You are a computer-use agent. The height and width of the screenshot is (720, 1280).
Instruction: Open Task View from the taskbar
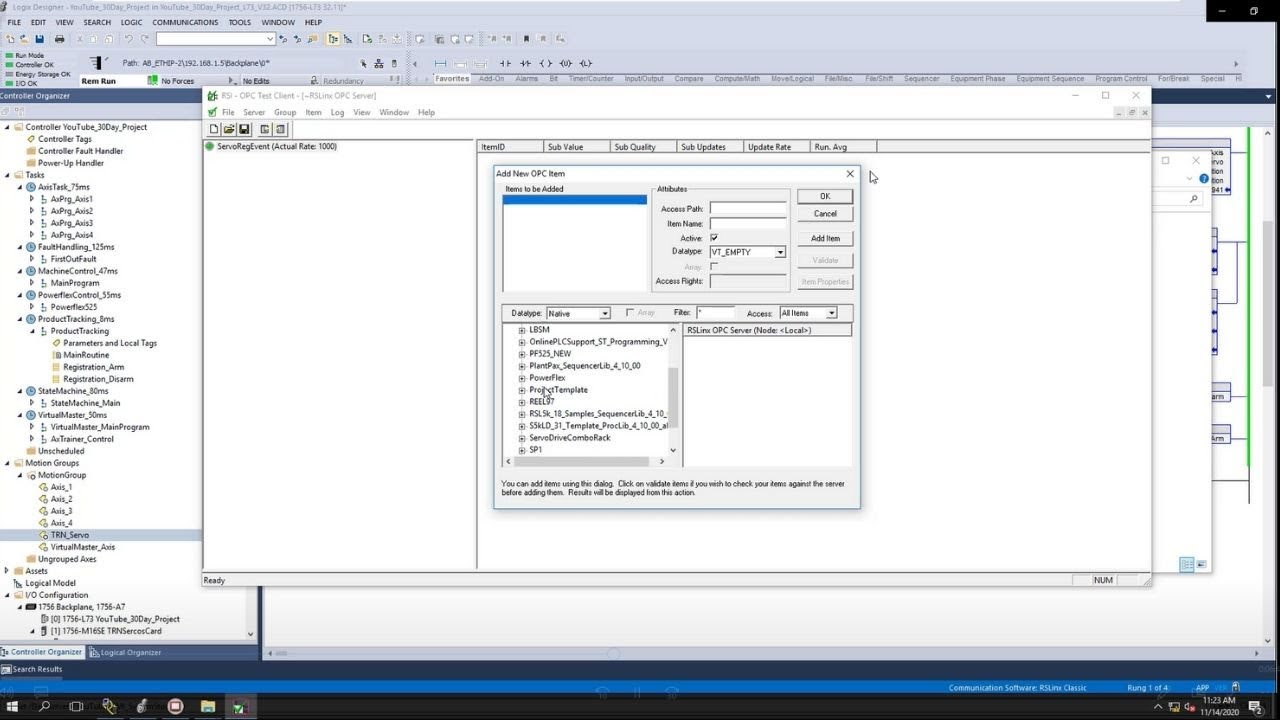tap(76, 706)
